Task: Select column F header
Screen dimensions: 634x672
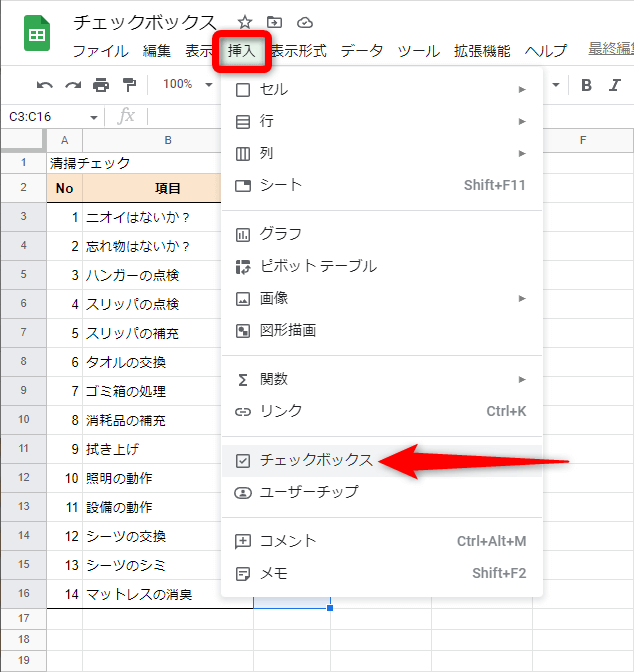Action: coord(583,141)
